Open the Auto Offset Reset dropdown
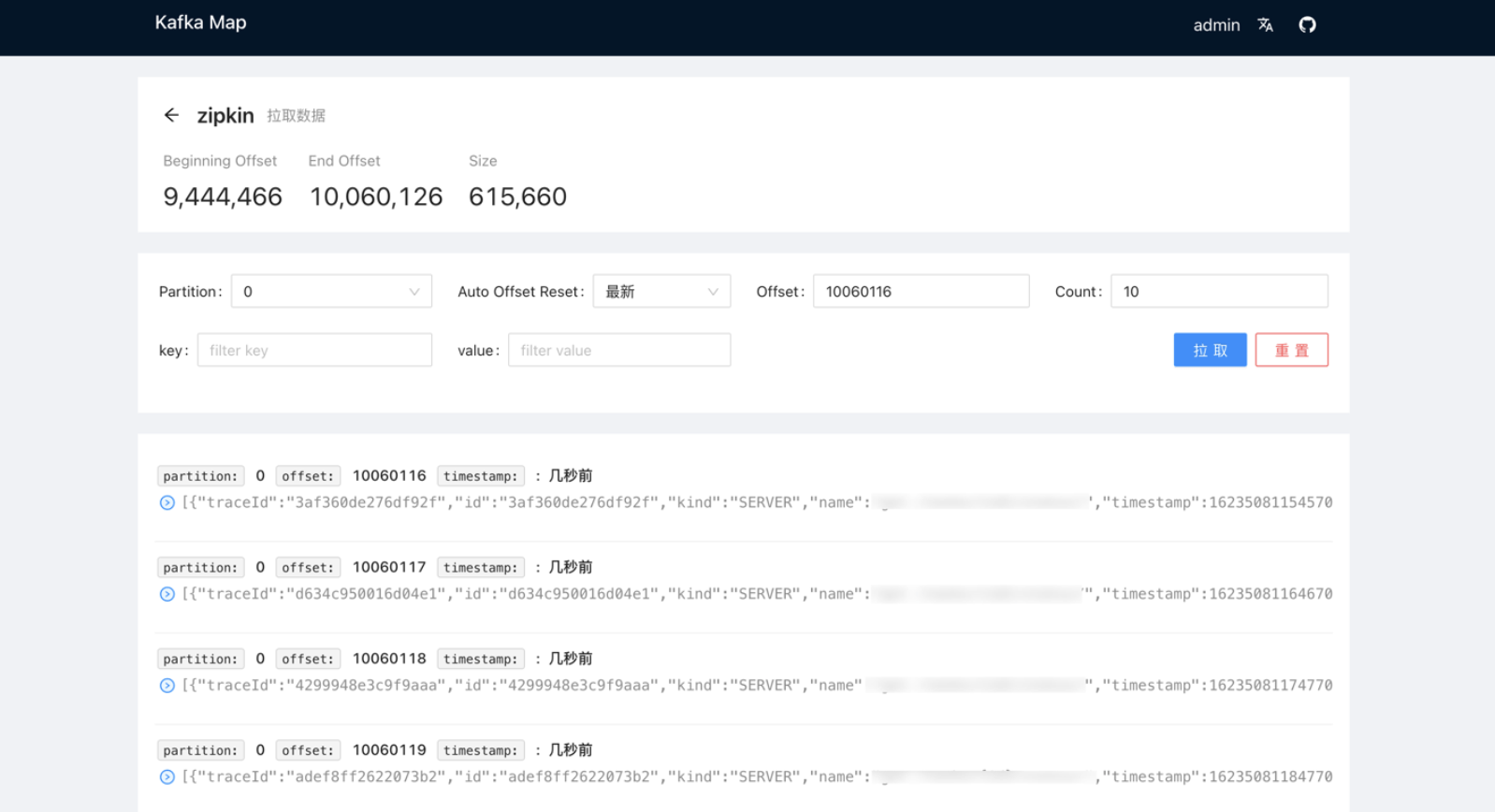The height and width of the screenshot is (812, 1495). pyautogui.click(x=661, y=291)
